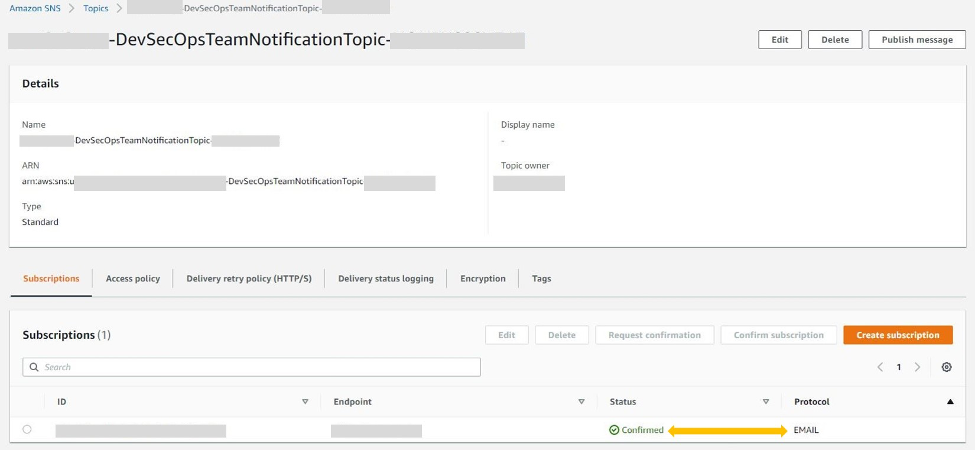Click the subscriptions Delete button
This screenshot has width=977, height=452.
pos(561,335)
